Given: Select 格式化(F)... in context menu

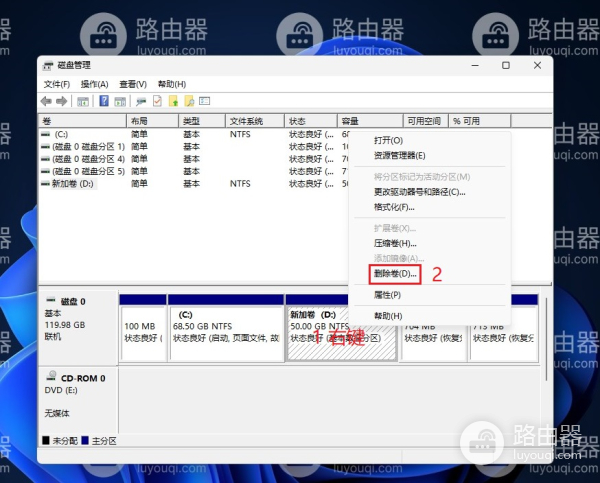Looking at the screenshot, I should pyautogui.click(x=430, y=207).
